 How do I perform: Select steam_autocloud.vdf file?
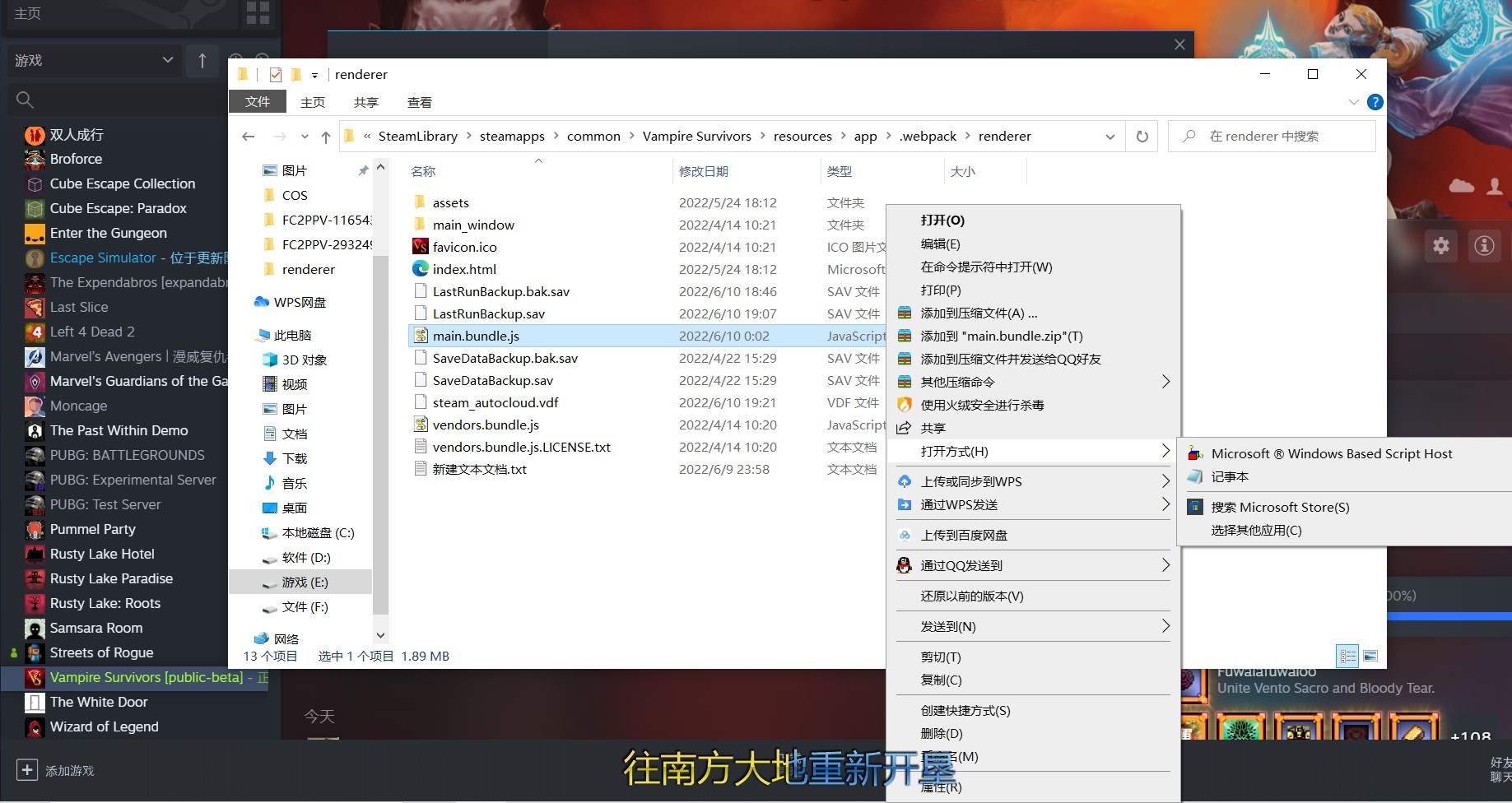[x=495, y=402]
